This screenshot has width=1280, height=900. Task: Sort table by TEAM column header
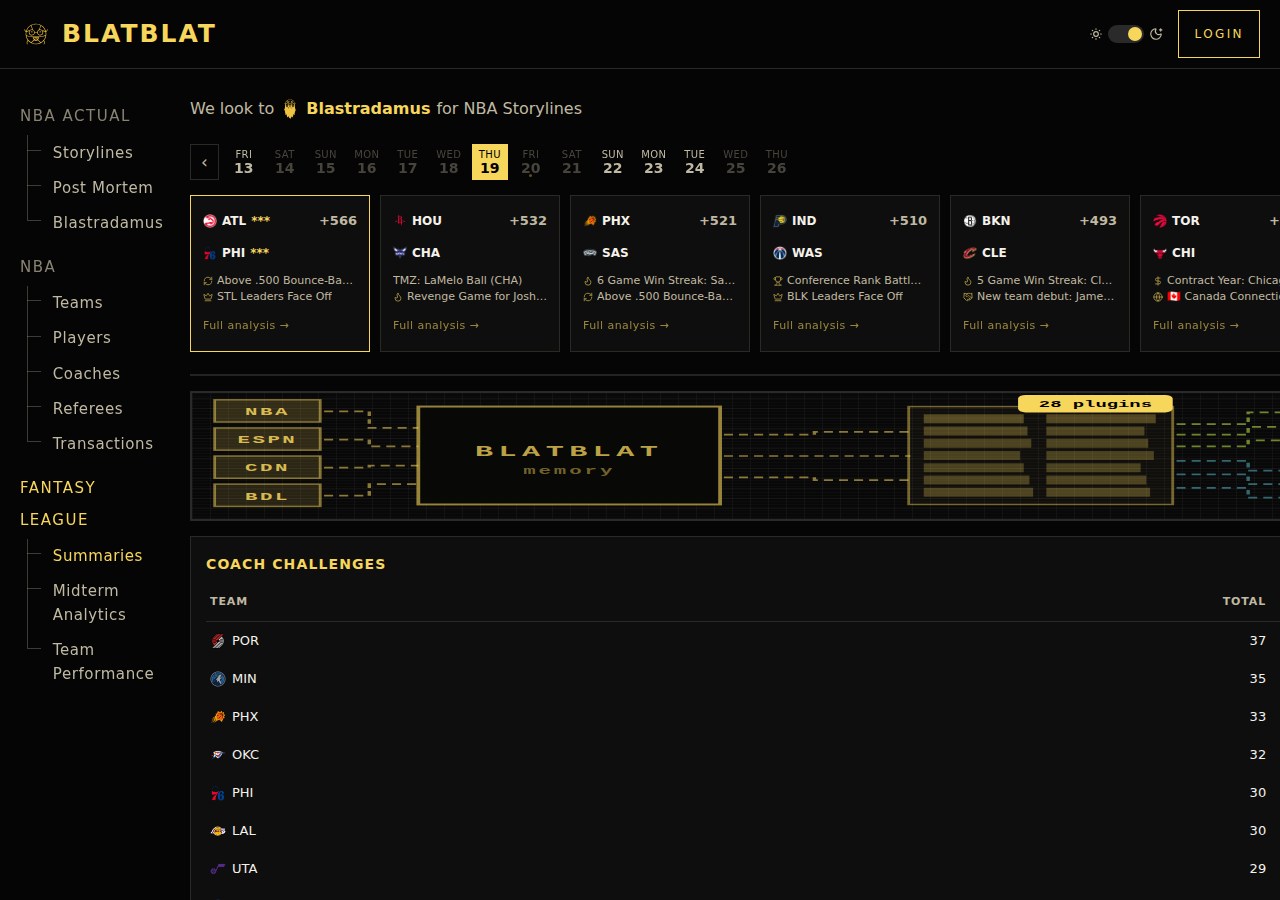click(x=229, y=601)
